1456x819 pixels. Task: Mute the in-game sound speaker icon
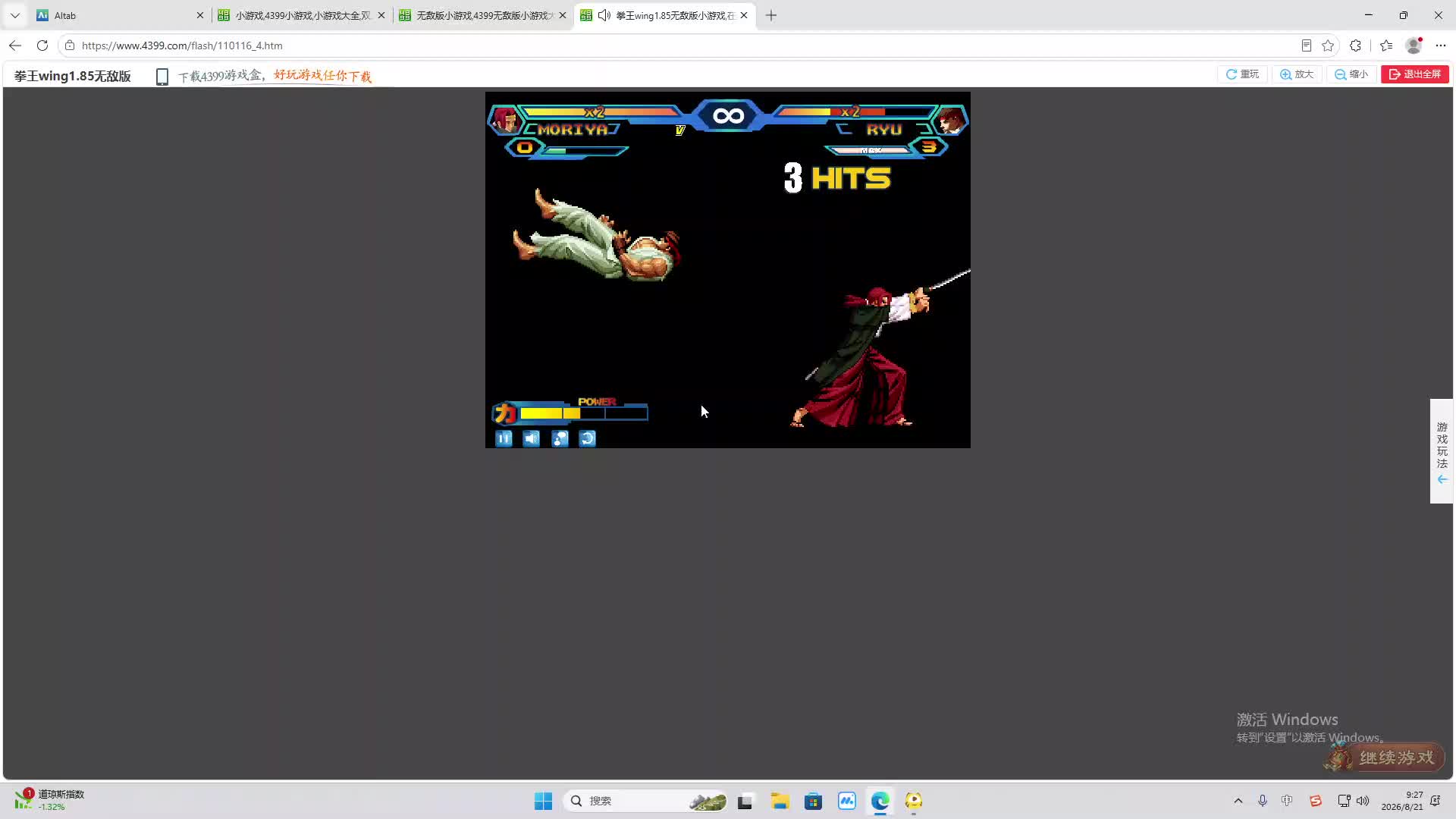coord(532,438)
